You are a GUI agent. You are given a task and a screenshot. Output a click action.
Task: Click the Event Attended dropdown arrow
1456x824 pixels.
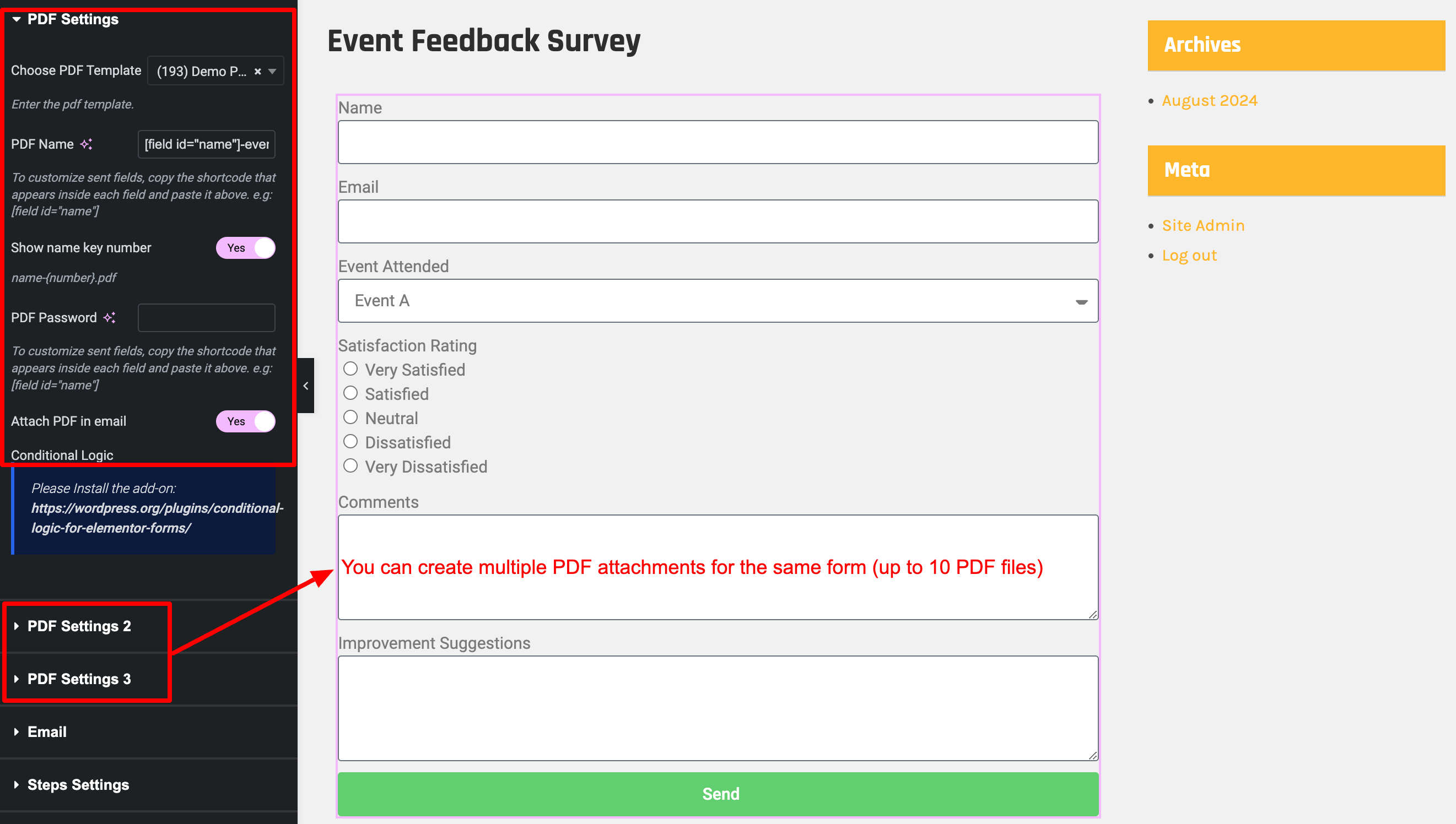tap(1081, 302)
